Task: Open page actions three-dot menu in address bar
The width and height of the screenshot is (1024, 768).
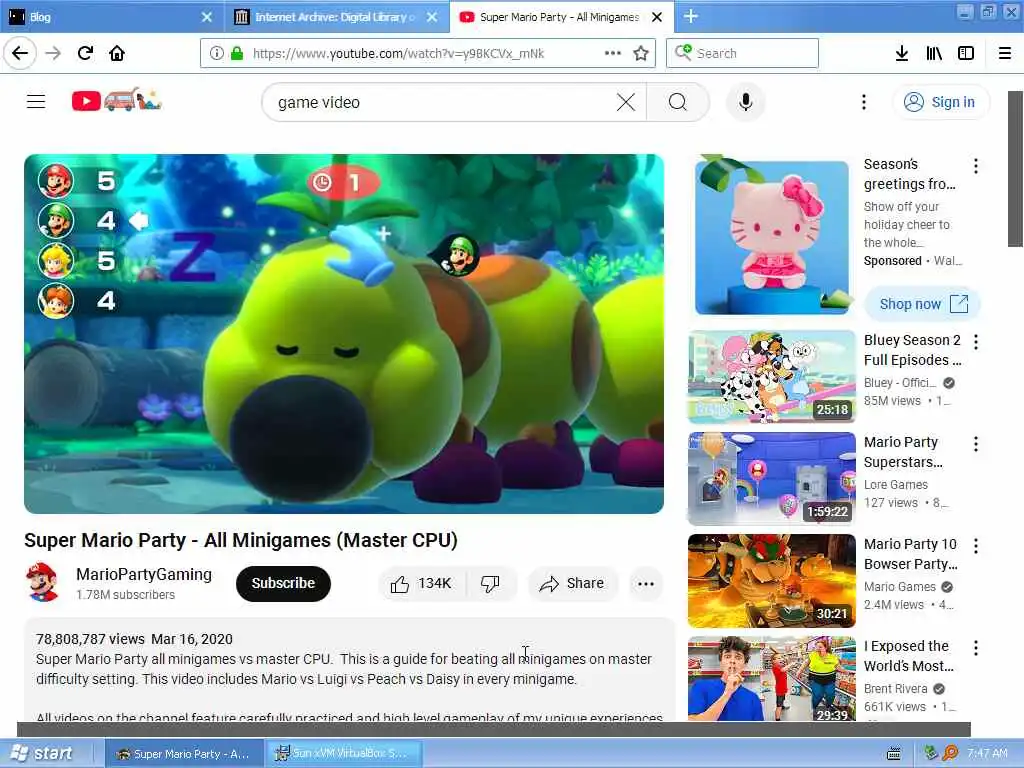Action: 613,53
